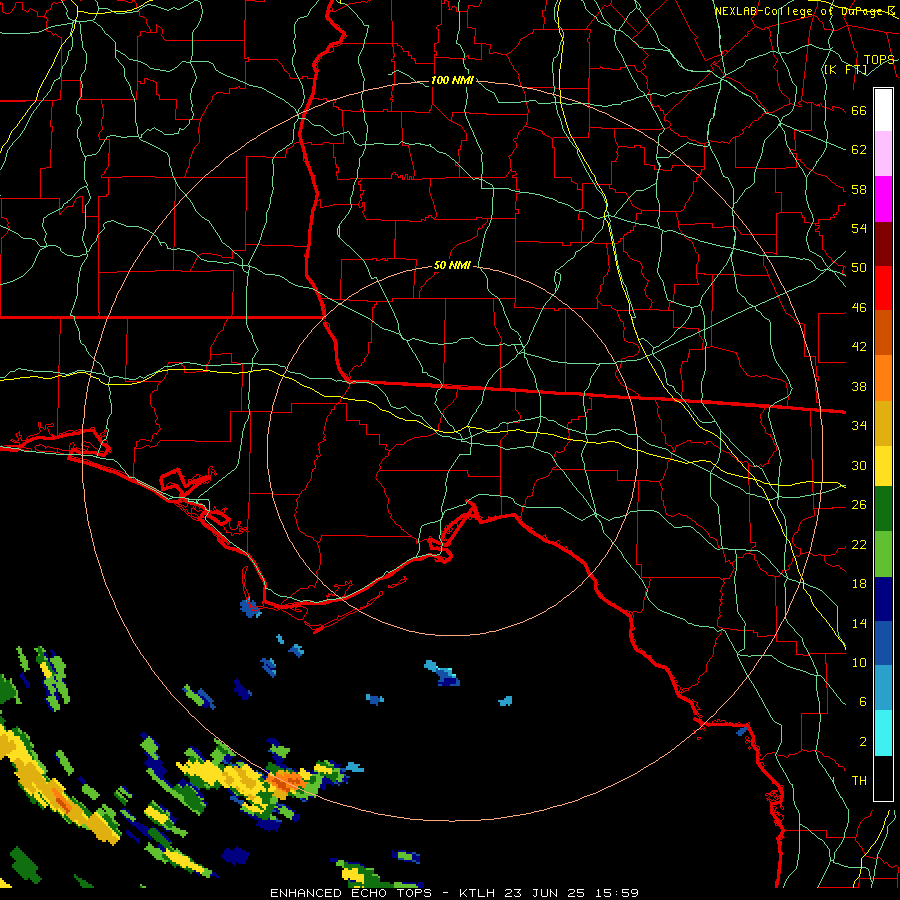
Task: Click the K FT units label
Action: (x=845, y=69)
